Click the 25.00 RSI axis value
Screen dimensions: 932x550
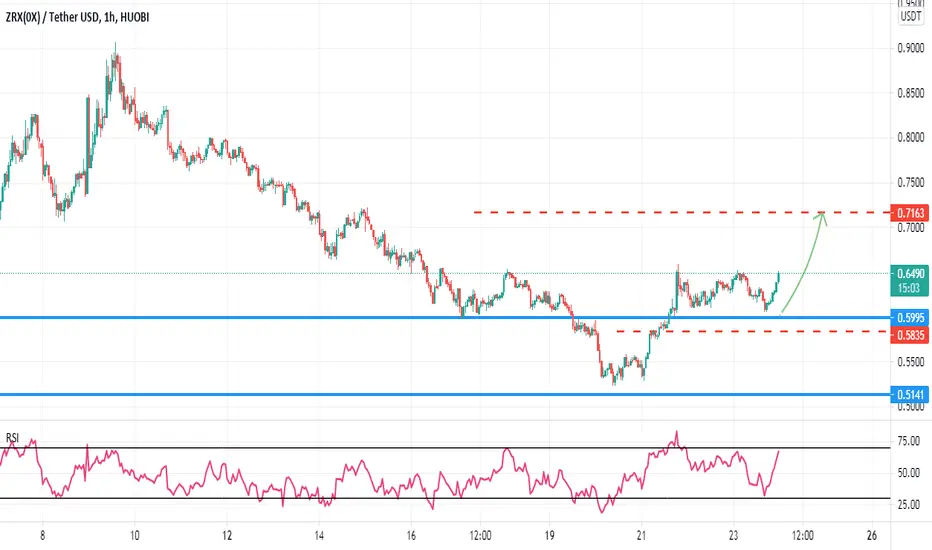909,505
